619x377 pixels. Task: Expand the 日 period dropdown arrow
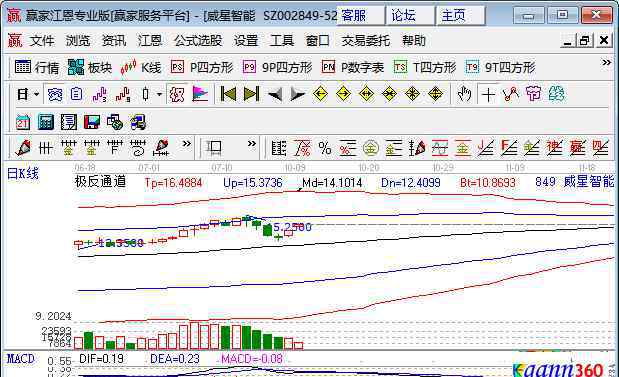point(37,94)
